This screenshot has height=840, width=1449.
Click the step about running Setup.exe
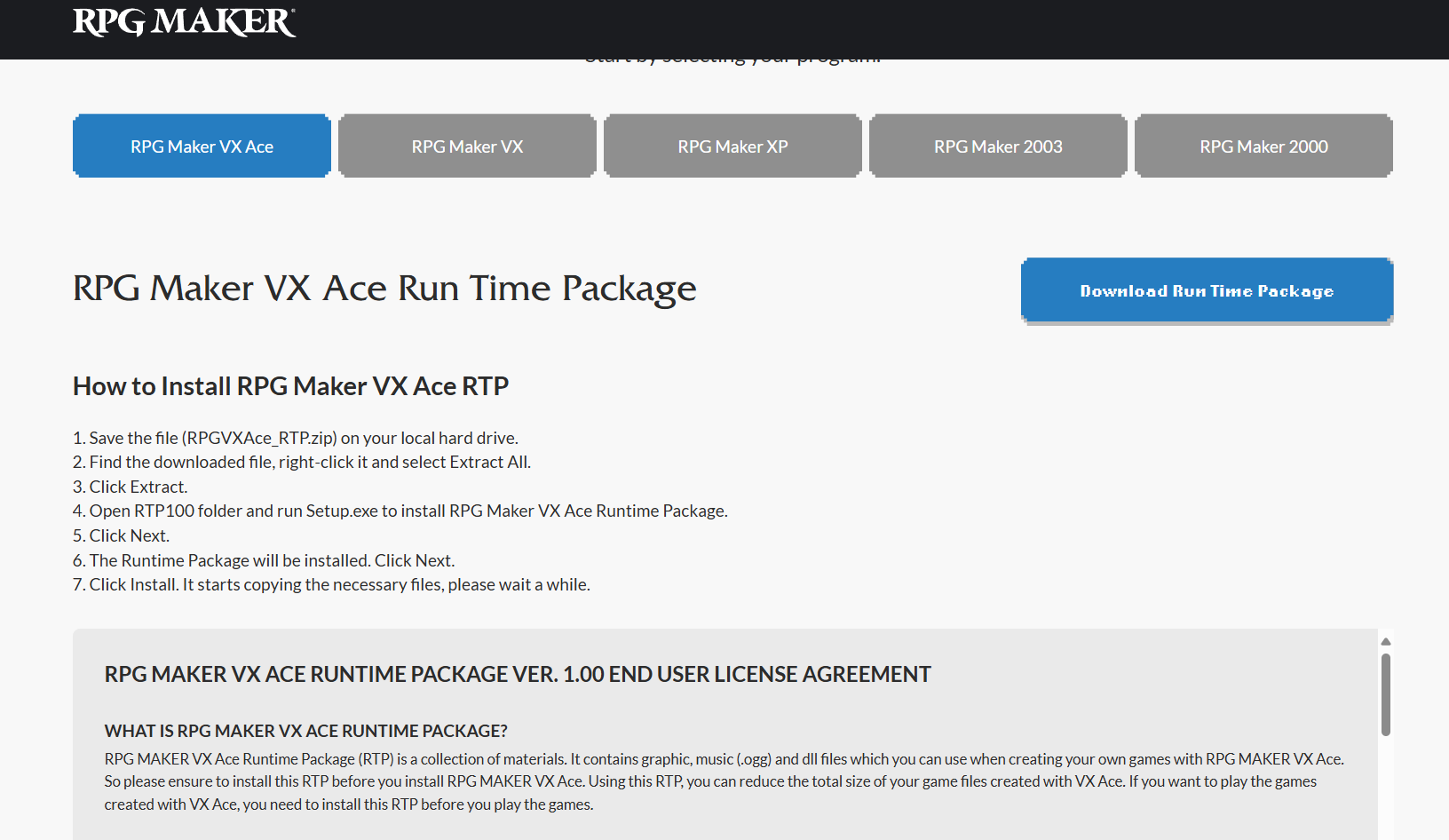[400, 511]
